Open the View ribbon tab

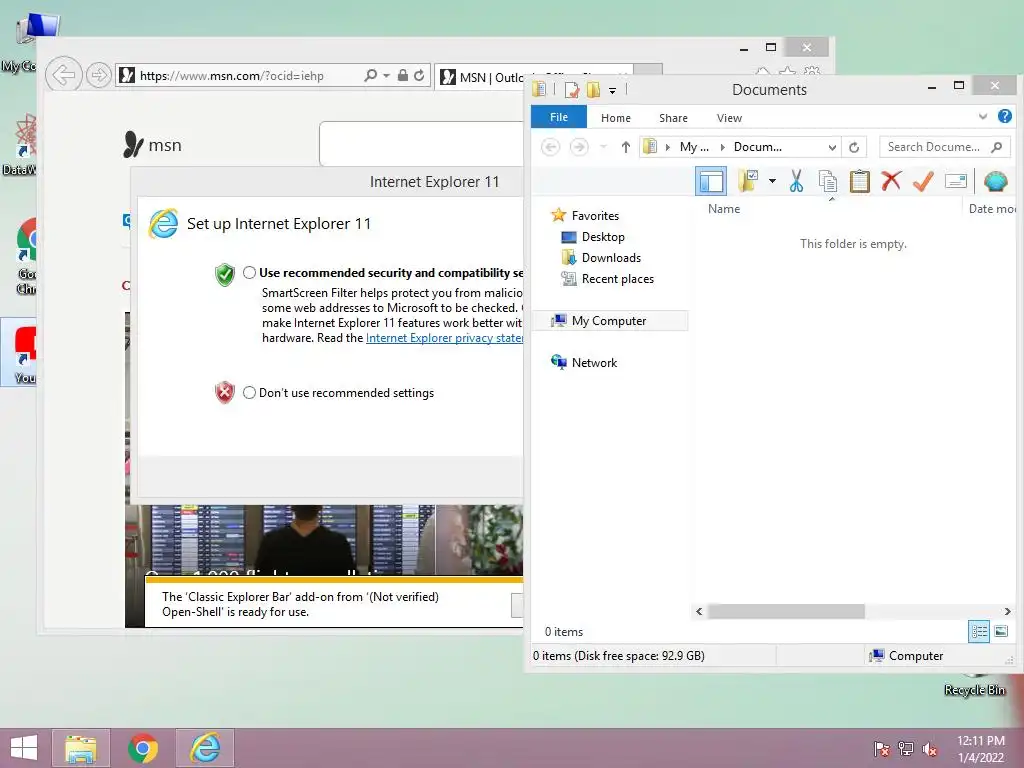tap(729, 118)
